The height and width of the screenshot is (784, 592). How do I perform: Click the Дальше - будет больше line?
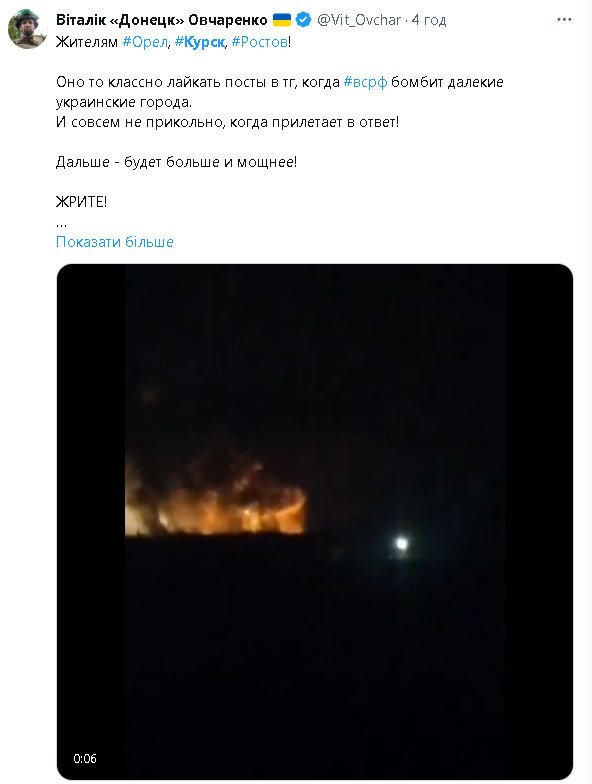[176, 162]
